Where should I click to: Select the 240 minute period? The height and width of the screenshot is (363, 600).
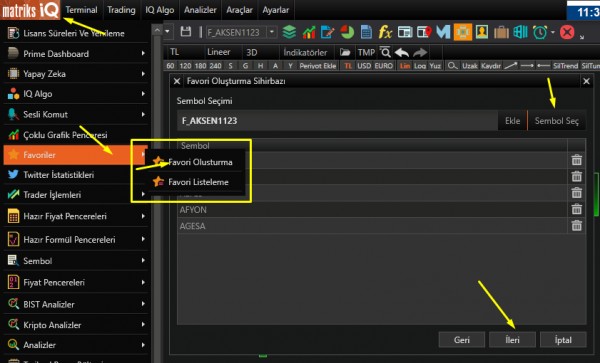coord(215,66)
